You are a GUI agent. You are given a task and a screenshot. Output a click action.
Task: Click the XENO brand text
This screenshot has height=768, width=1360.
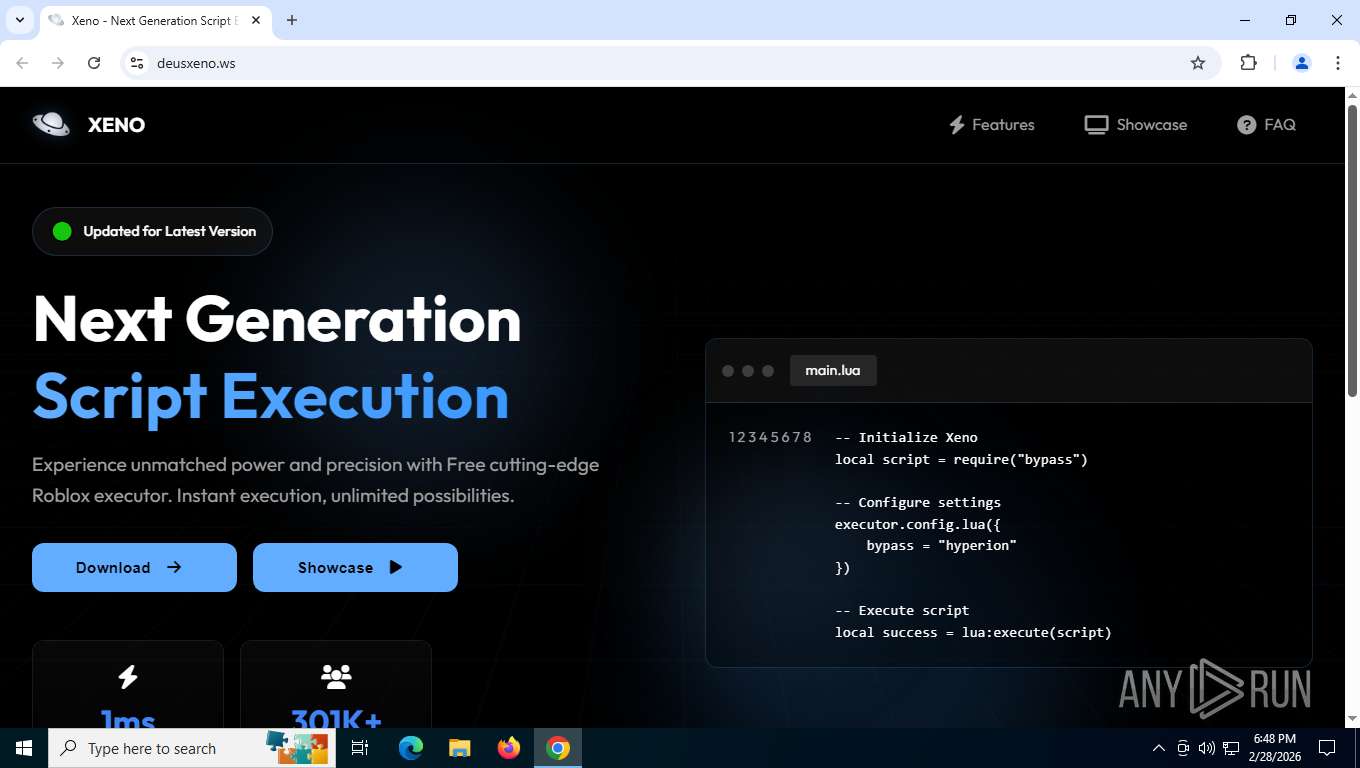116,125
